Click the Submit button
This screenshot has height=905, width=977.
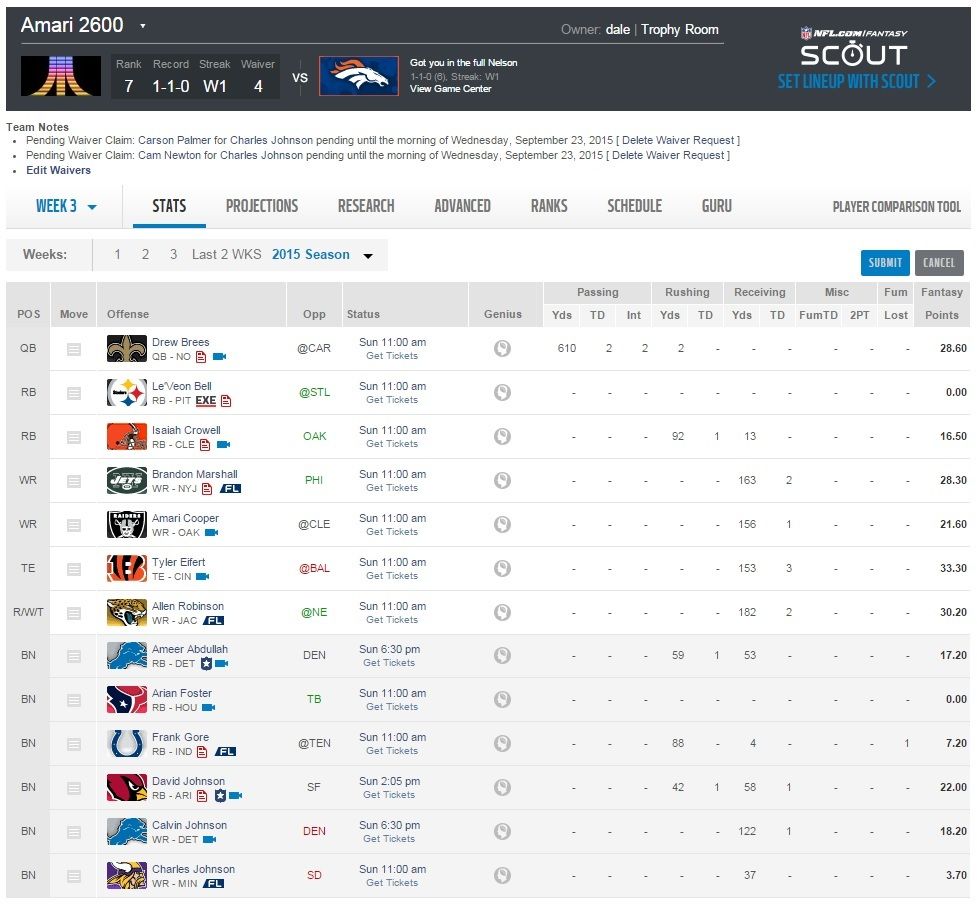pos(885,263)
